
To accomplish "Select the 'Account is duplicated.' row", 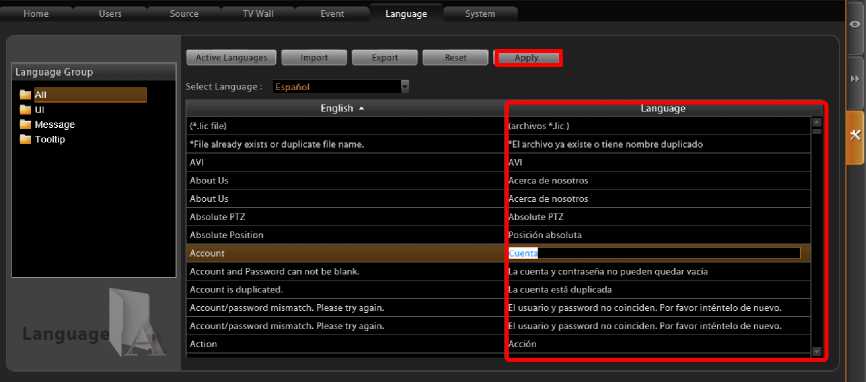I will click(345, 289).
